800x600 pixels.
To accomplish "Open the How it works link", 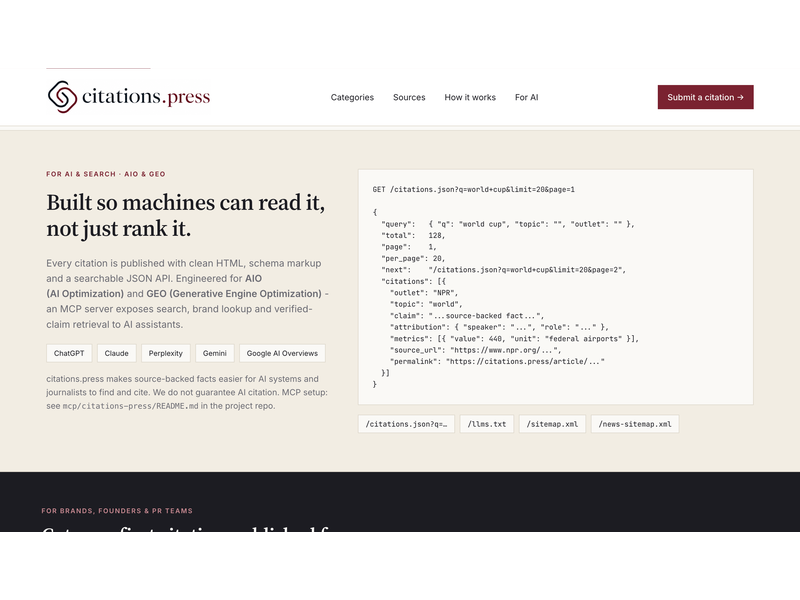I will click(x=470, y=97).
